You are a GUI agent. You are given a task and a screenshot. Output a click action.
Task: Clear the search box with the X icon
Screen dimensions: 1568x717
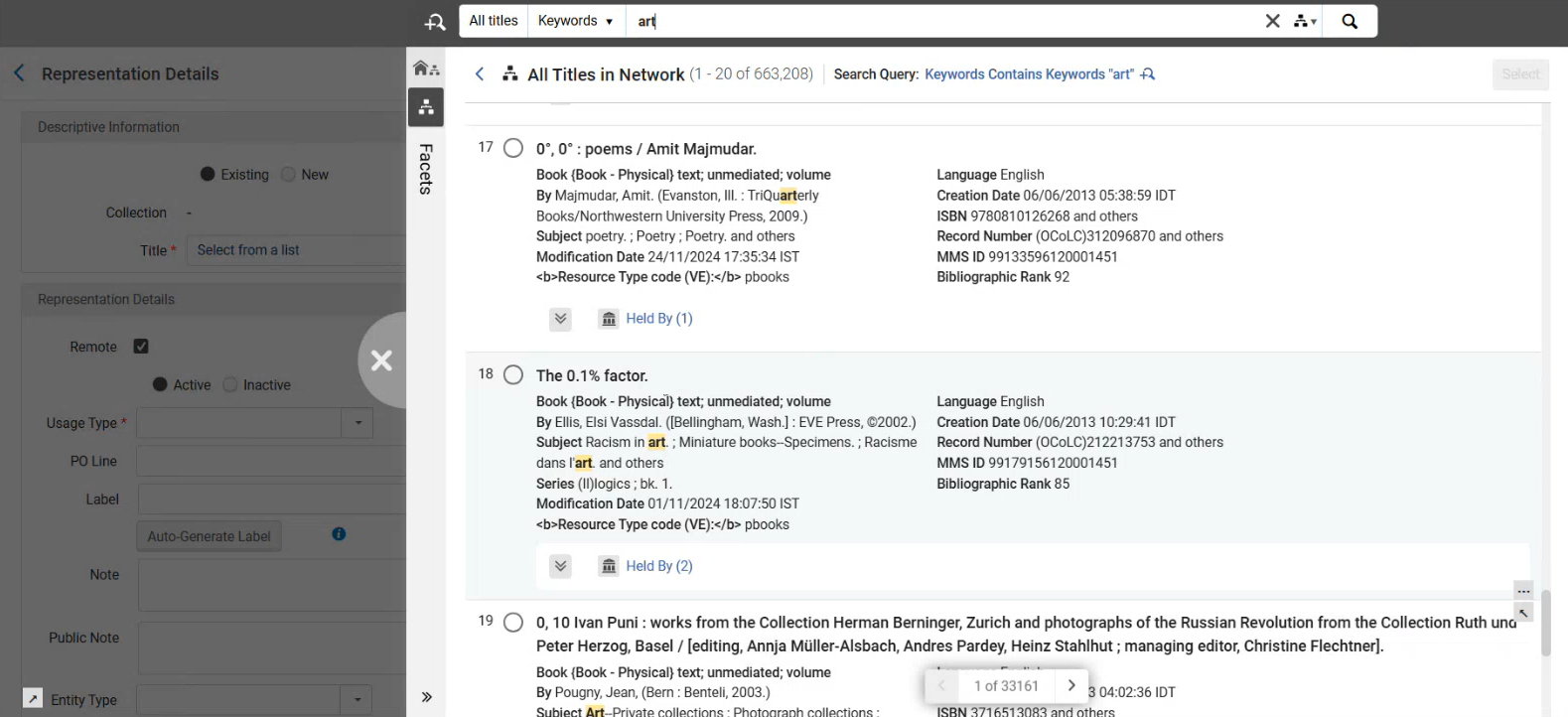1272,21
